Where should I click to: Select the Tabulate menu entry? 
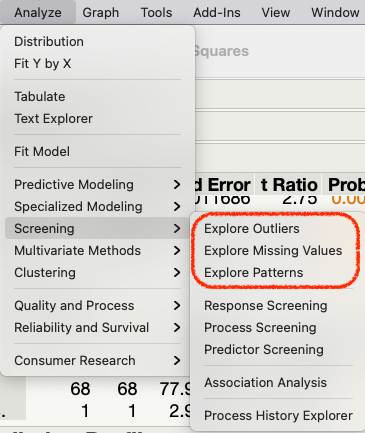(x=40, y=97)
